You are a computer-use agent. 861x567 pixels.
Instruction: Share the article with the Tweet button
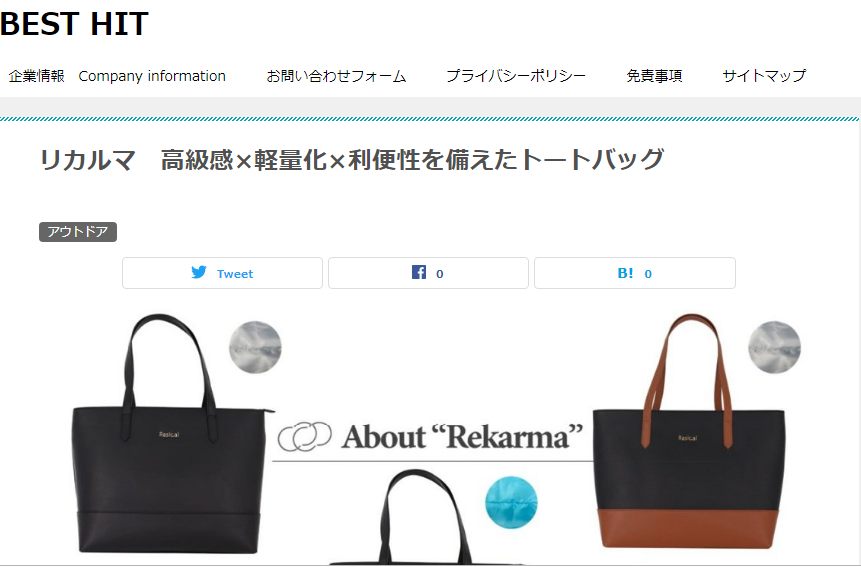tap(222, 273)
